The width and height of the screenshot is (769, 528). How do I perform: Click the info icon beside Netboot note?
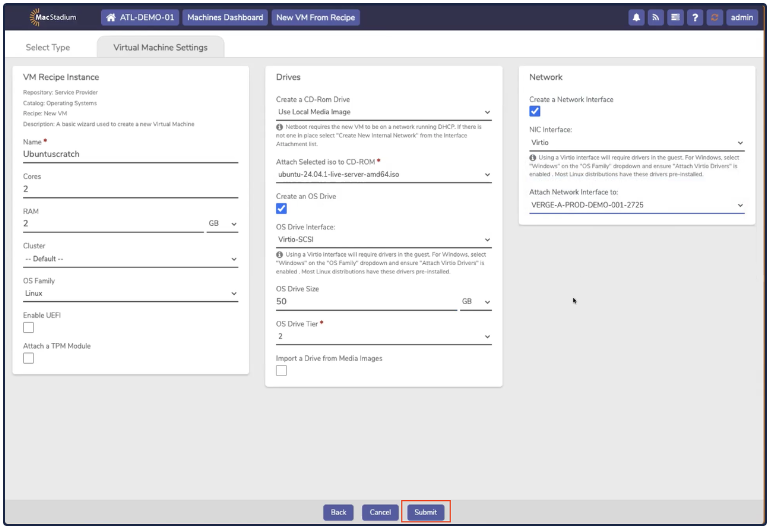click(280, 127)
